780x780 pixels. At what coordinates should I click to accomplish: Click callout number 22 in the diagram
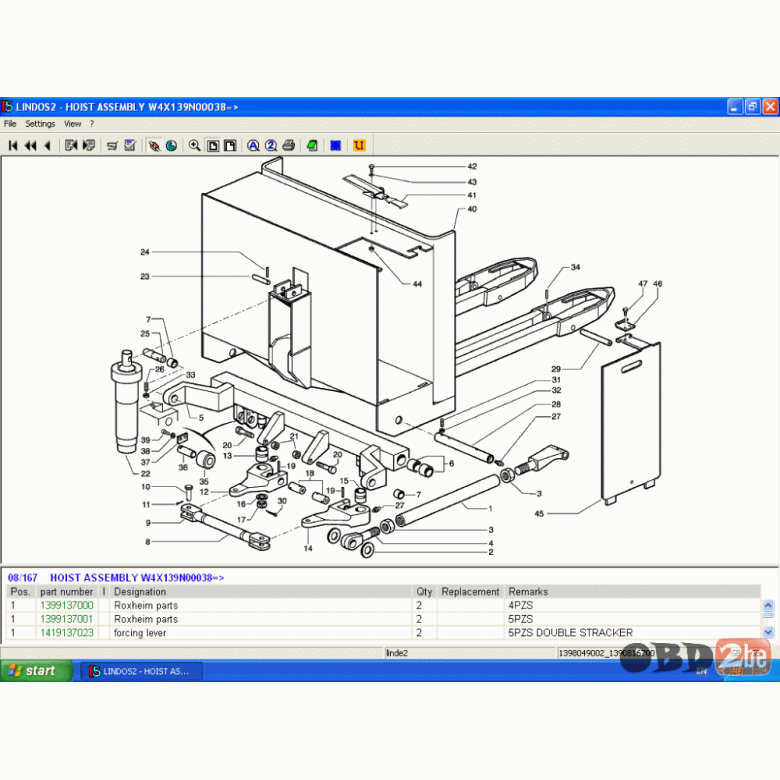click(145, 474)
